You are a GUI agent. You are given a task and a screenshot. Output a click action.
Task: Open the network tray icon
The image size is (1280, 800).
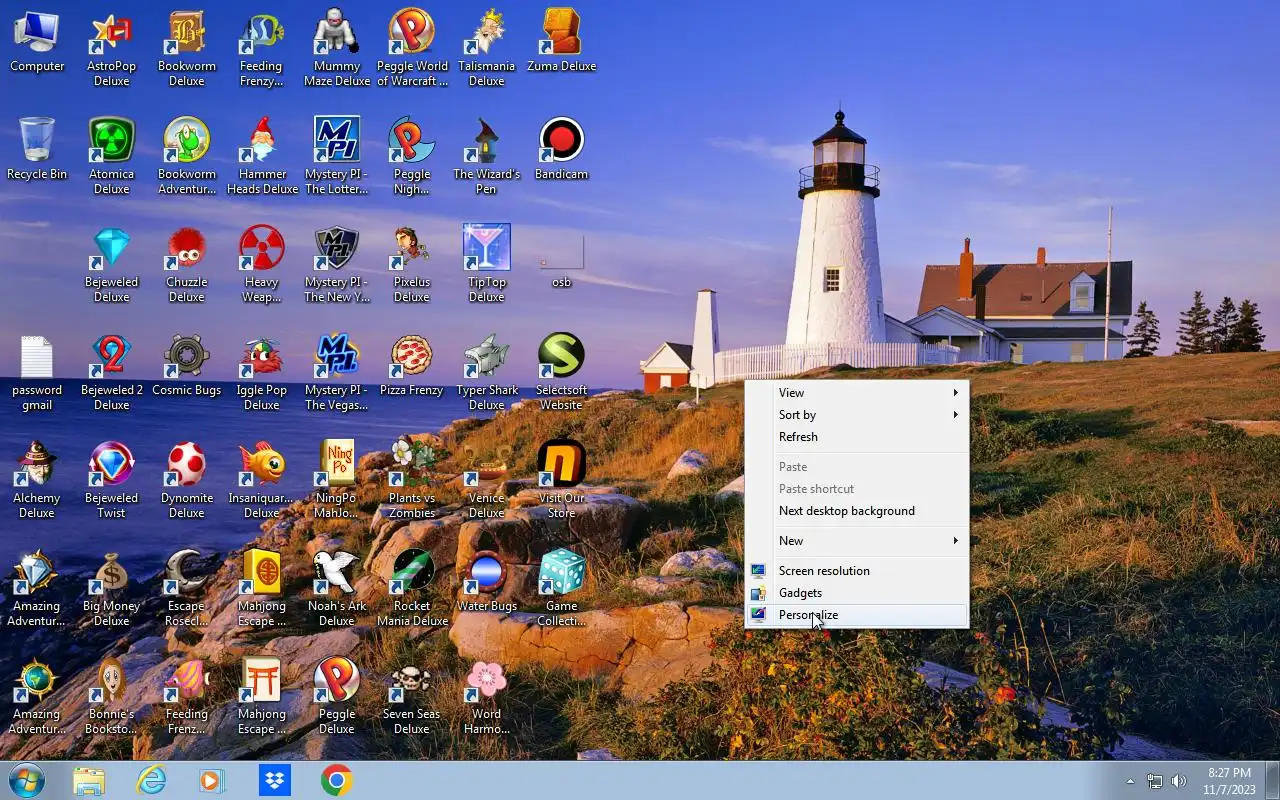click(x=1155, y=781)
